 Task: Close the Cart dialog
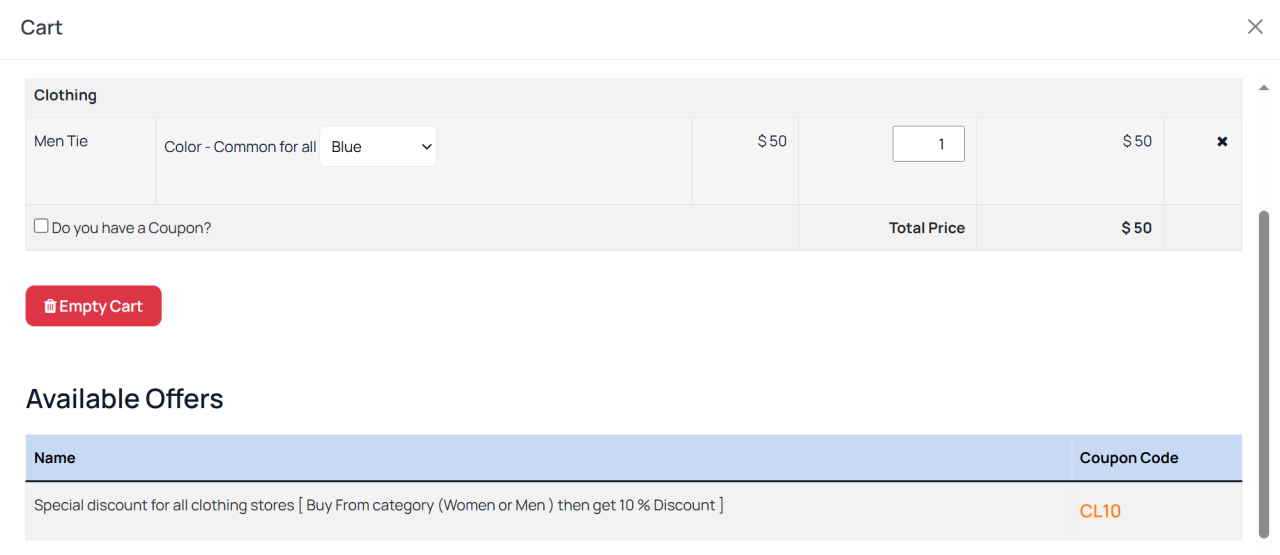tap(1255, 27)
